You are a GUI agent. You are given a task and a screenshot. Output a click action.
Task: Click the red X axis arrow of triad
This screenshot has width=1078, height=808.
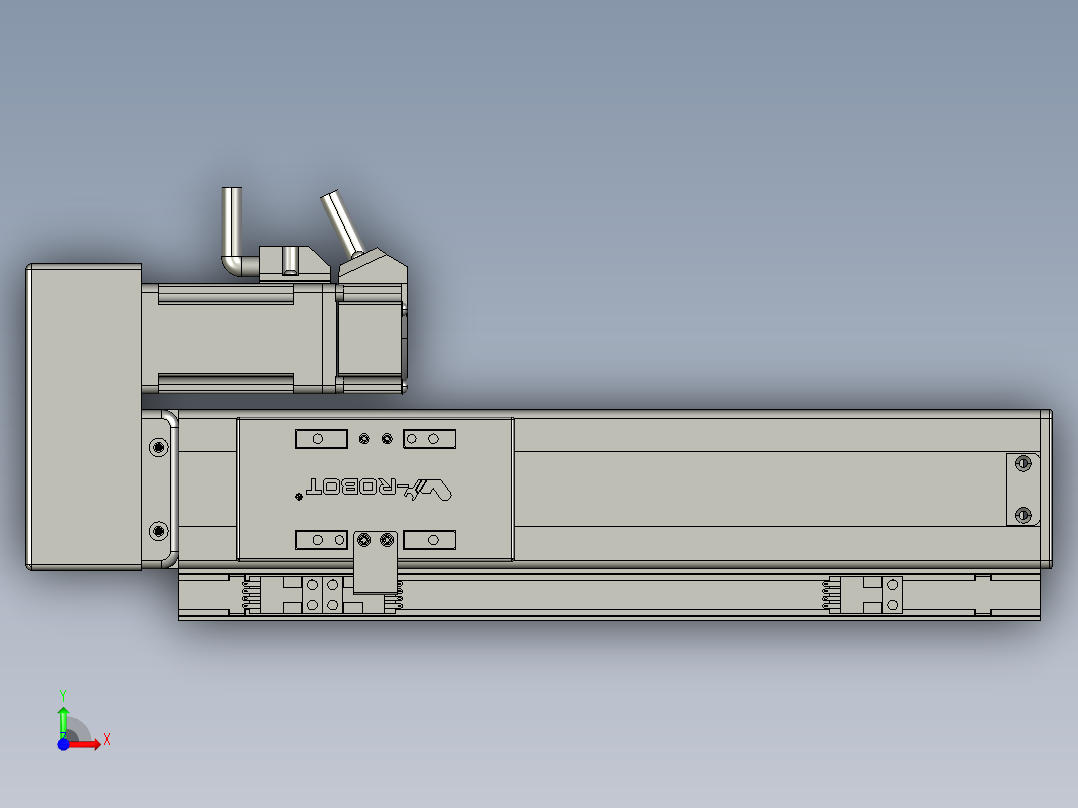point(84,744)
